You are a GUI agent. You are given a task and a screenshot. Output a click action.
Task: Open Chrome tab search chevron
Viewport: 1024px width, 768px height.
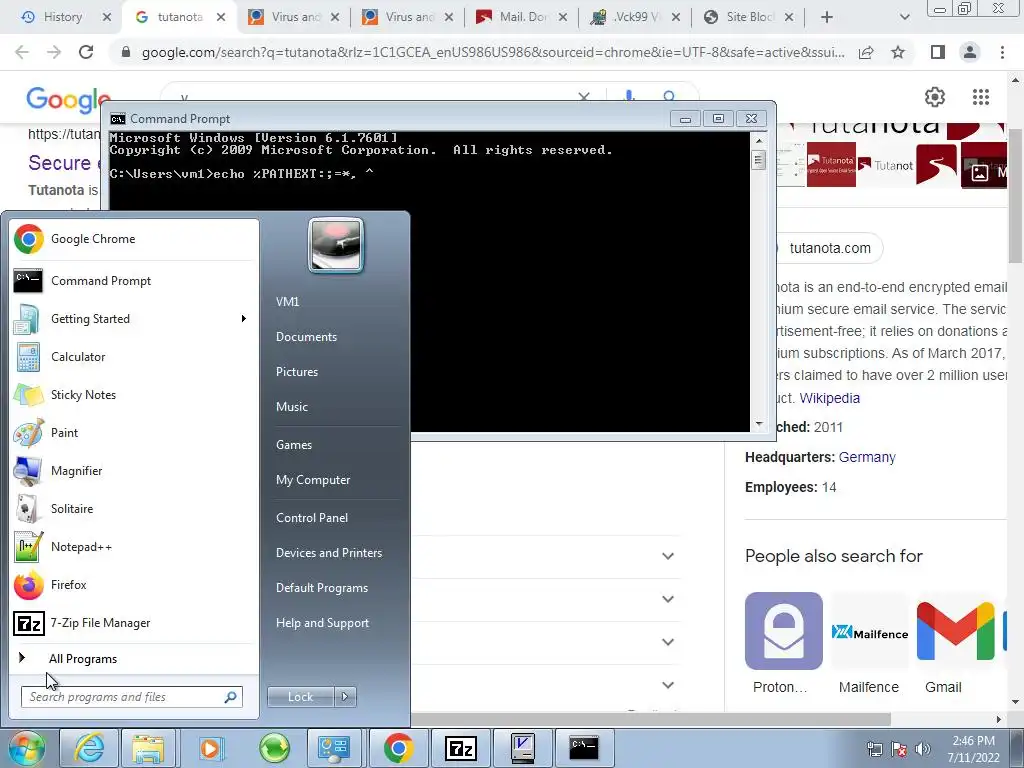(904, 18)
